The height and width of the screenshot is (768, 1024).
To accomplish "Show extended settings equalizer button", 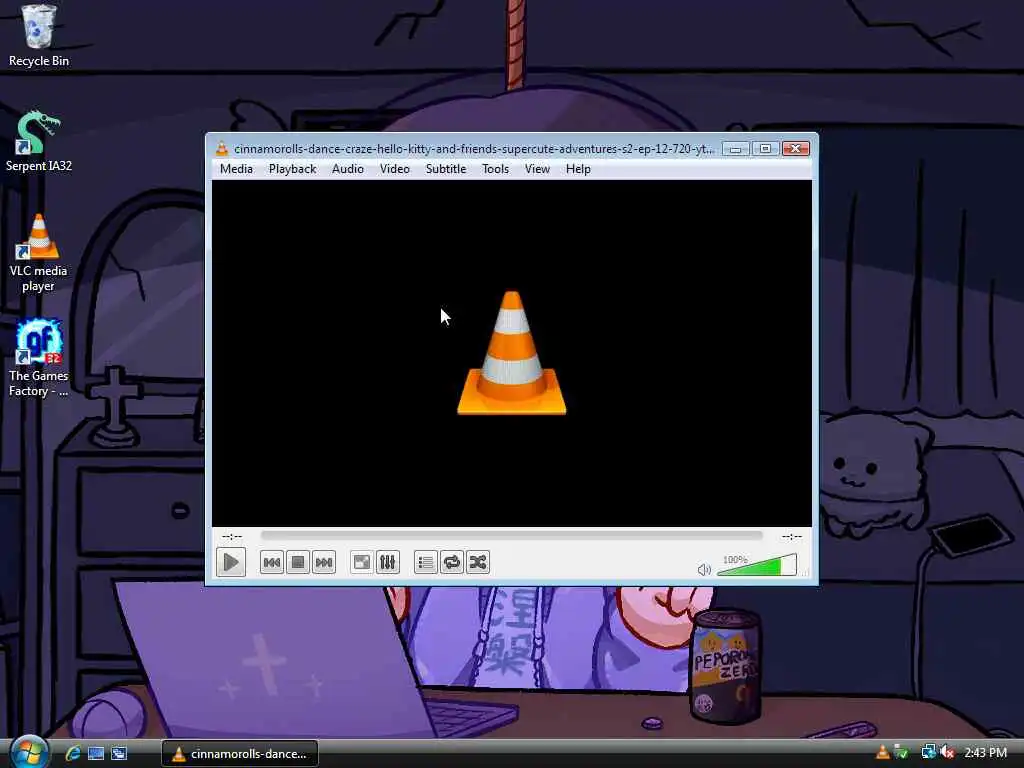I will 387,562.
